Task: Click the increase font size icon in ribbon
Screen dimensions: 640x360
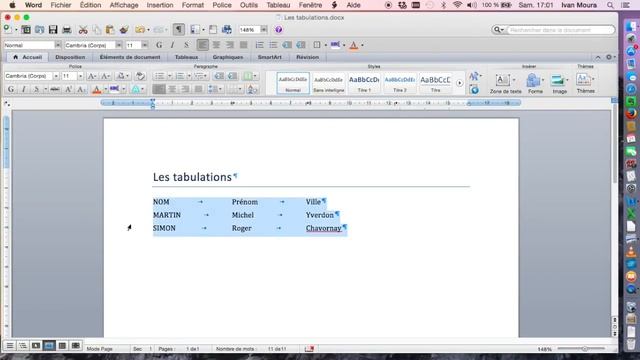Action: 92,76
